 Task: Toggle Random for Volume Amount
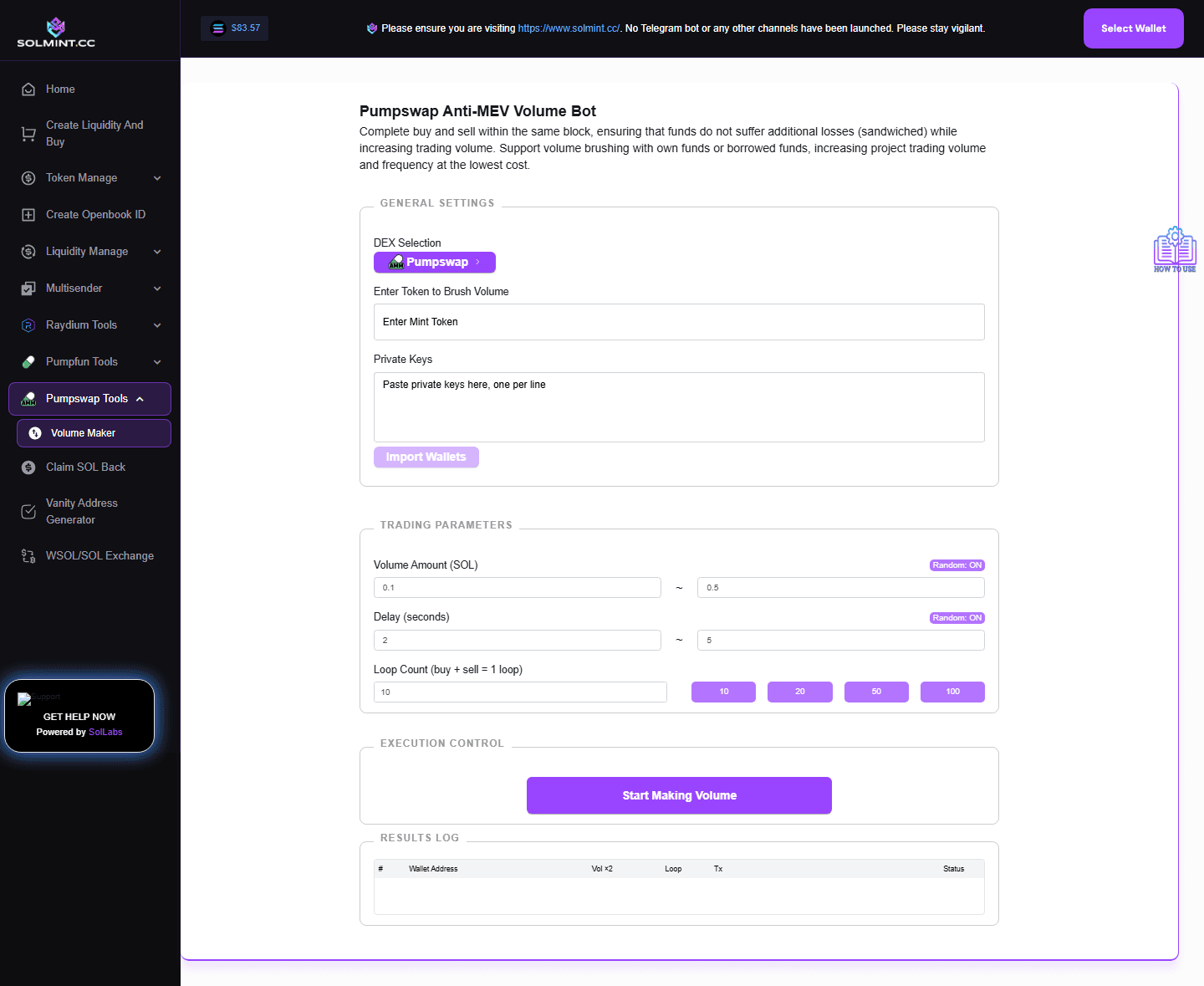(x=957, y=565)
